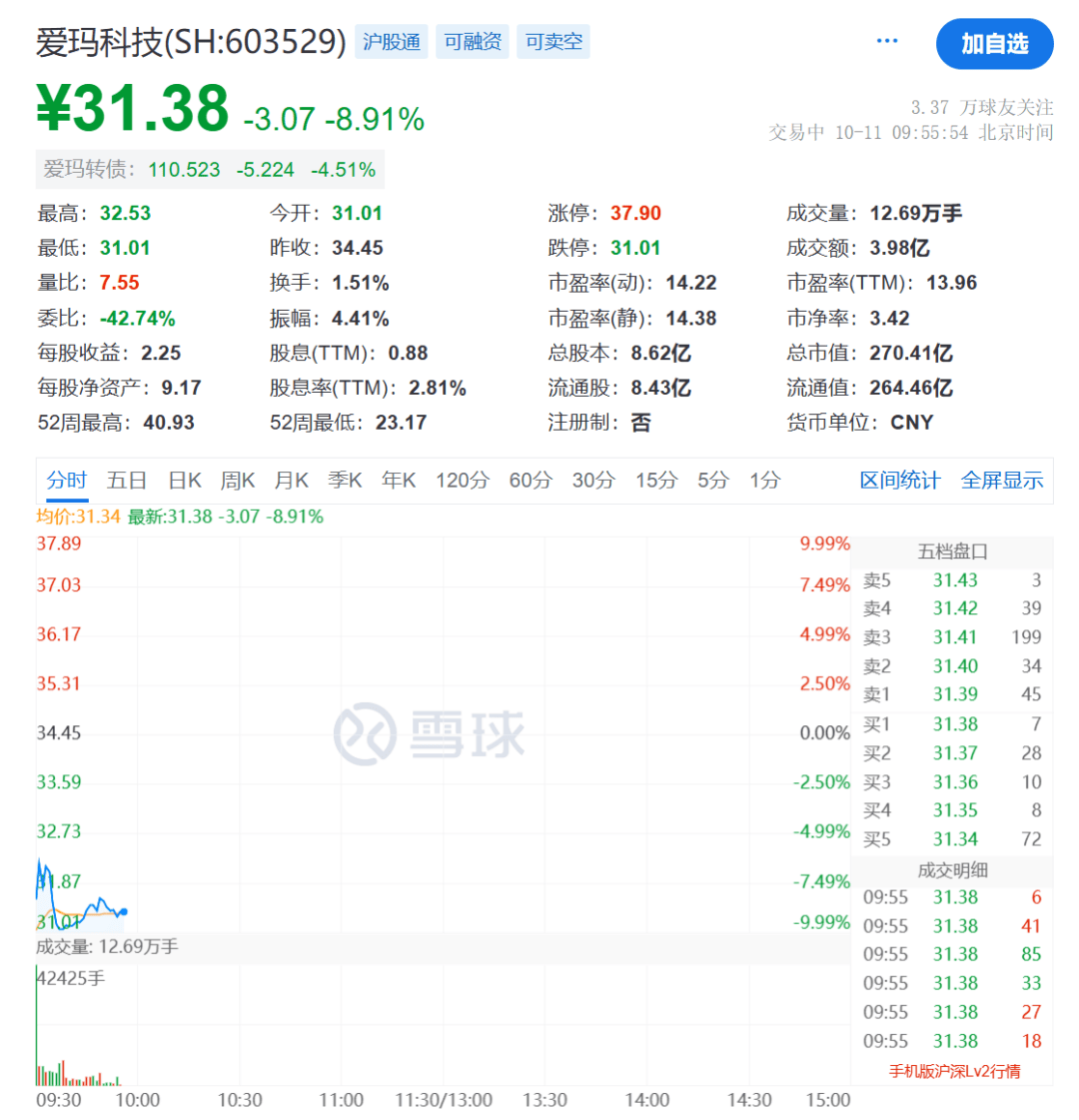Image resolution: width=1079 pixels, height=1120 pixels.
Task: Select the 分时 chart tab
Action: pyautogui.click(x=67, y=480)
